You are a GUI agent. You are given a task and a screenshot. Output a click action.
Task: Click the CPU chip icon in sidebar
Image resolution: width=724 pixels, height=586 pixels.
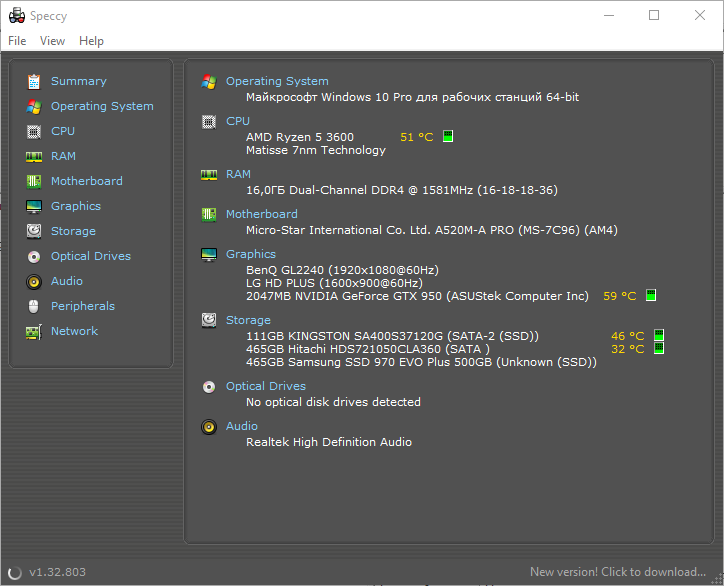pyautogui.click(x=34, y=132)
